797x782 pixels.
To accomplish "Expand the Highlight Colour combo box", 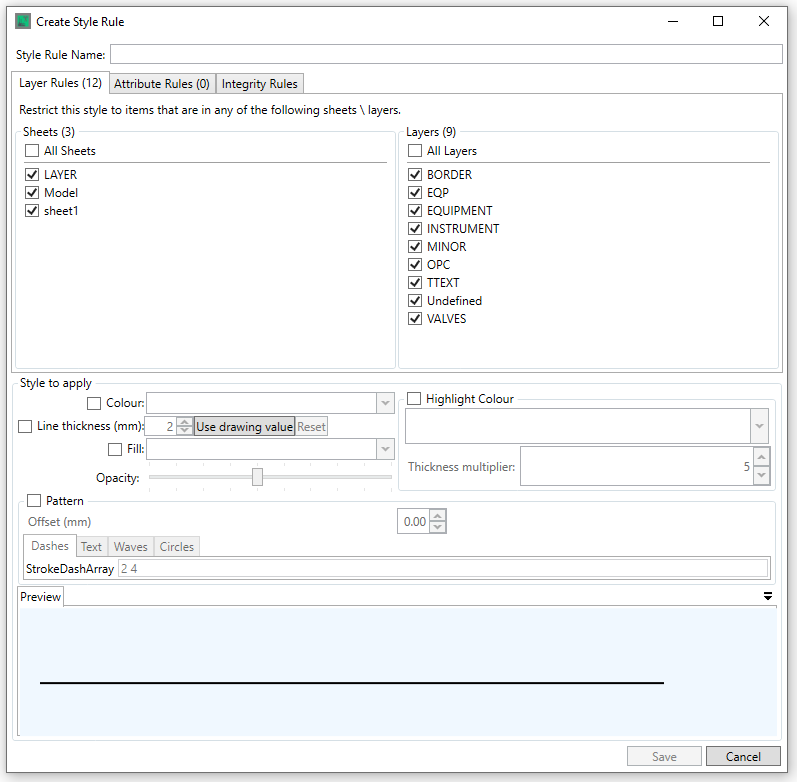I will coord(761,426).
